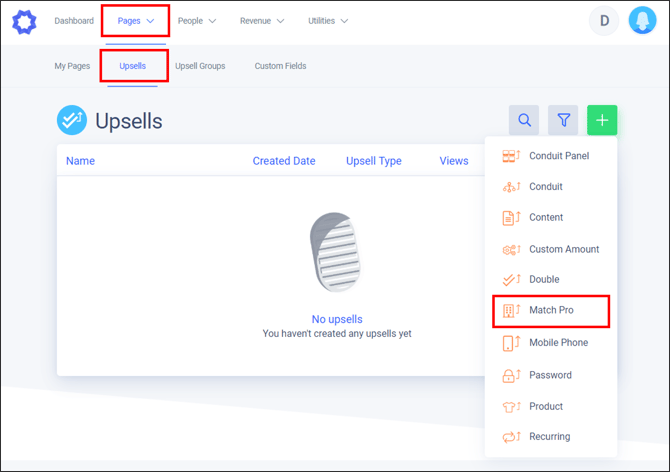The height and width of the screenshot is (472, 670).
Task: Click the green plus add upsell button
Action: (x=602, y=121)
